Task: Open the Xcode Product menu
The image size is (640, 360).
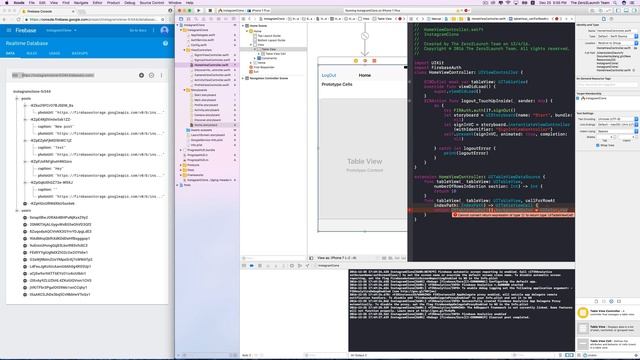Action: [113, 2]
